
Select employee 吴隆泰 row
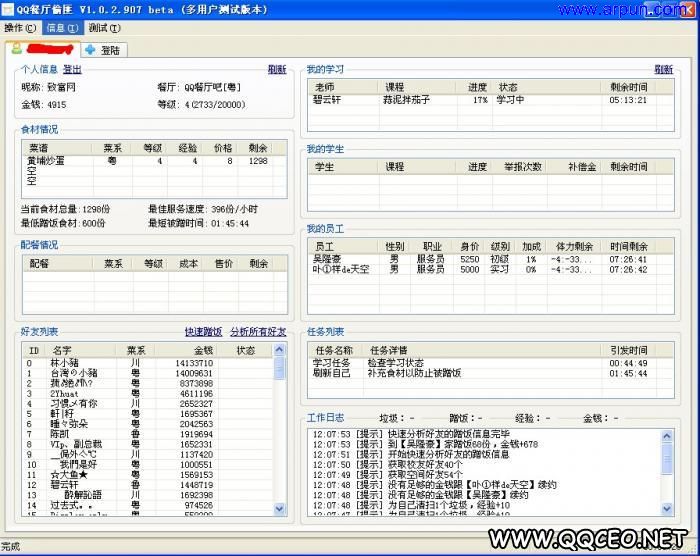point(491,259)
